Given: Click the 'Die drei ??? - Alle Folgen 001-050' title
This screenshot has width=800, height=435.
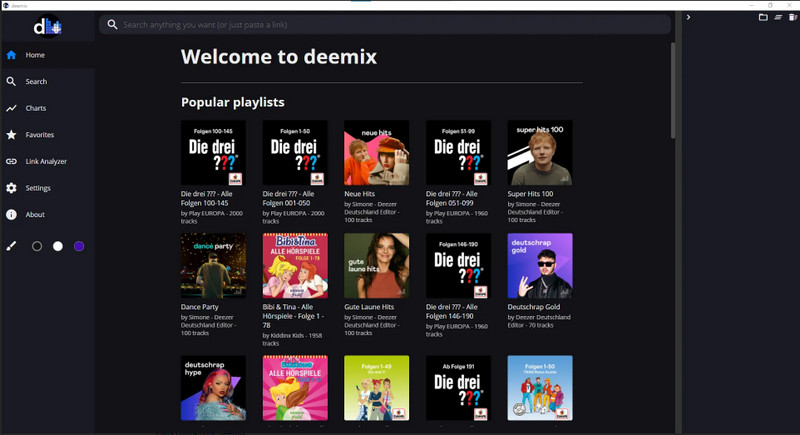Looking at the screenshot, I should 288,198.
